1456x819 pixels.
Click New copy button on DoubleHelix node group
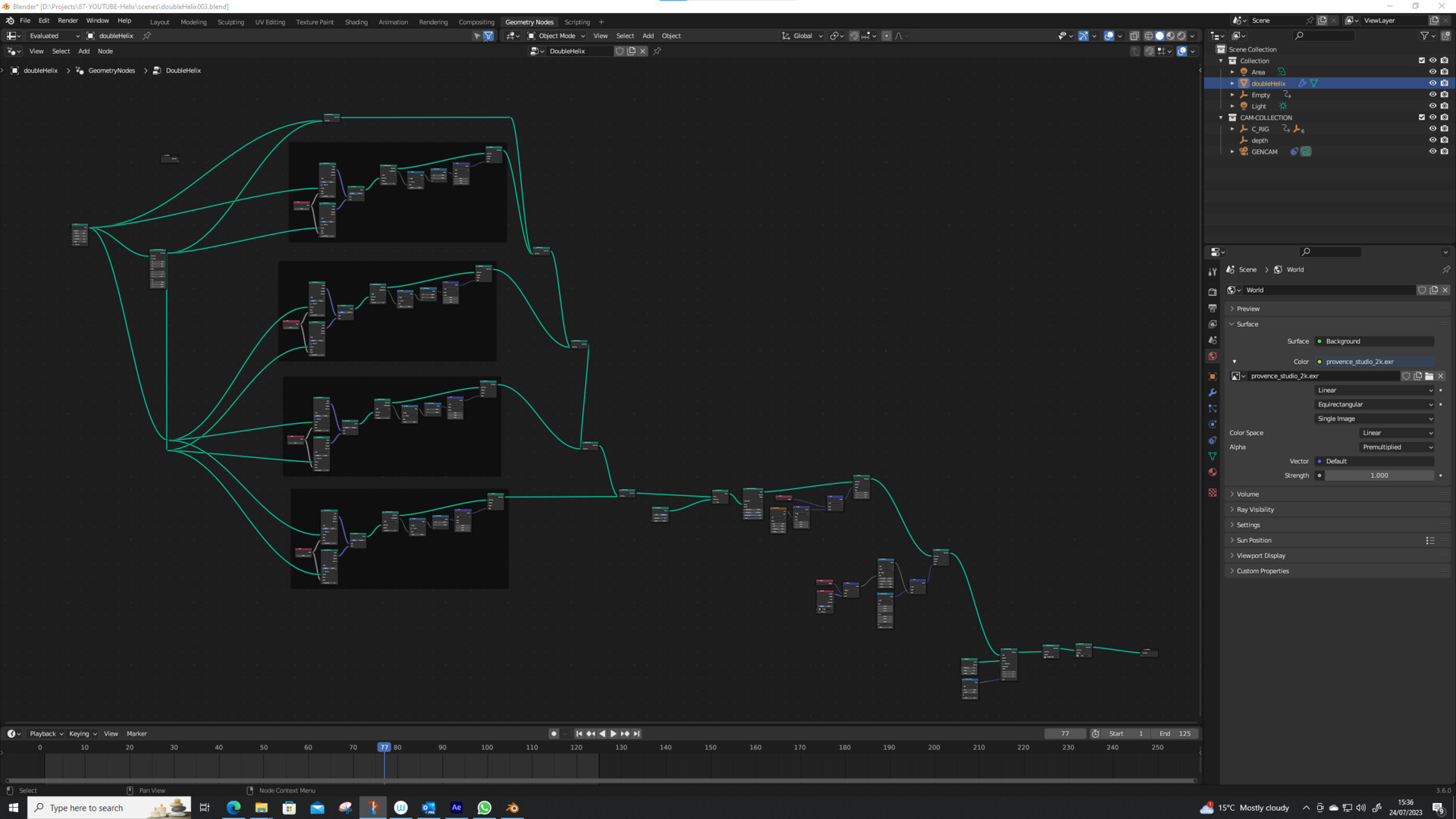click(632, 51)
